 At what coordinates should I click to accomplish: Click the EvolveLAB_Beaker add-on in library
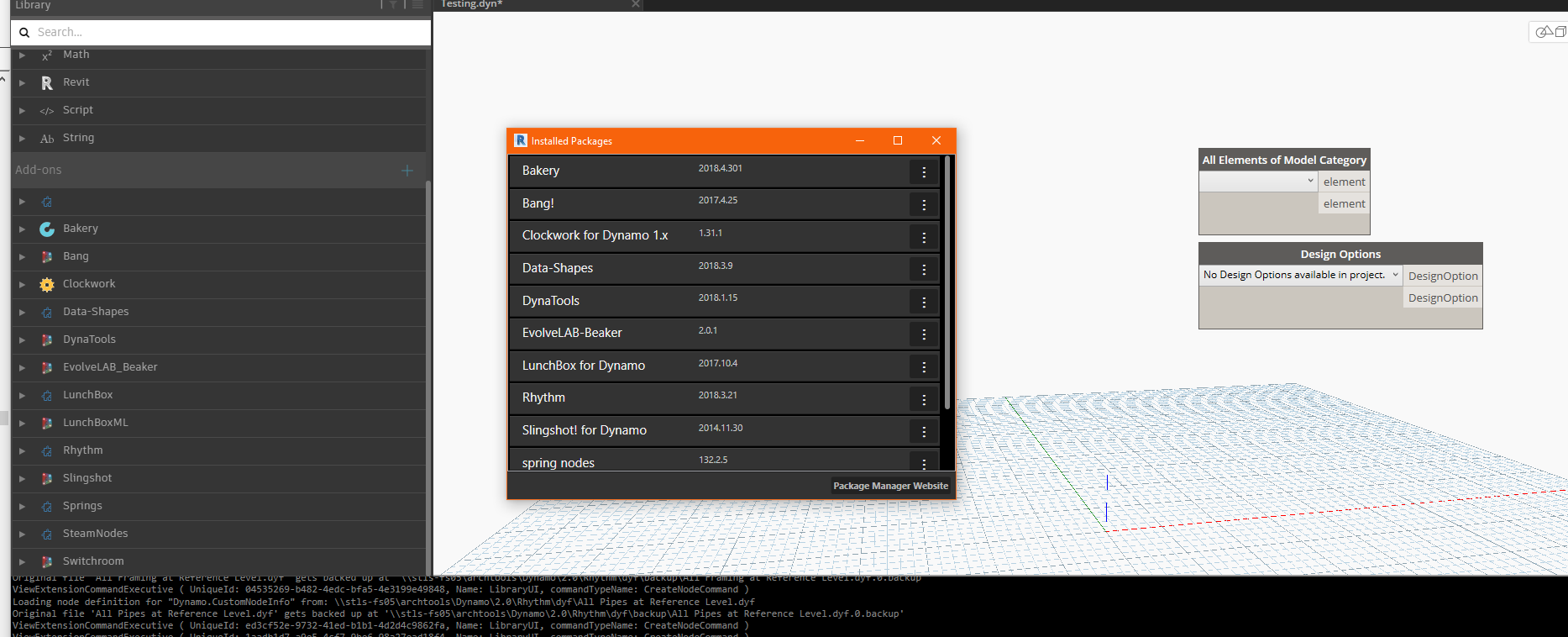[110, 367]
